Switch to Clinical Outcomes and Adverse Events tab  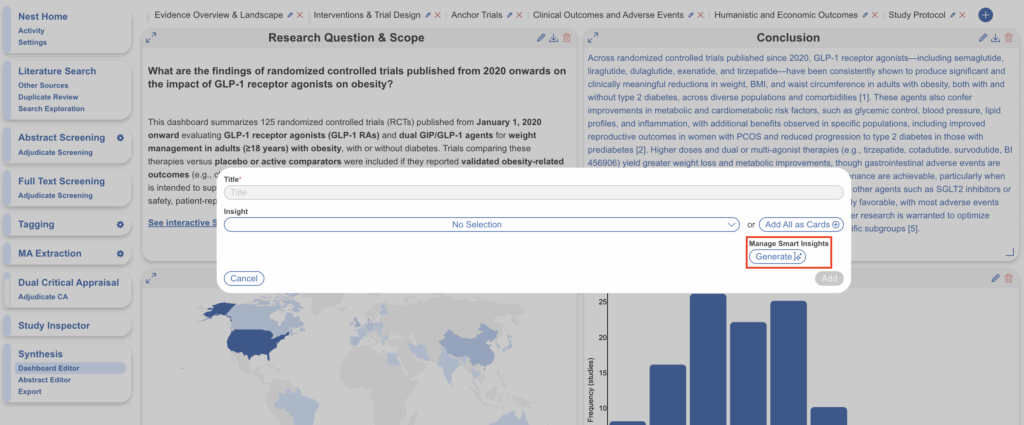(x=607, y=16)
